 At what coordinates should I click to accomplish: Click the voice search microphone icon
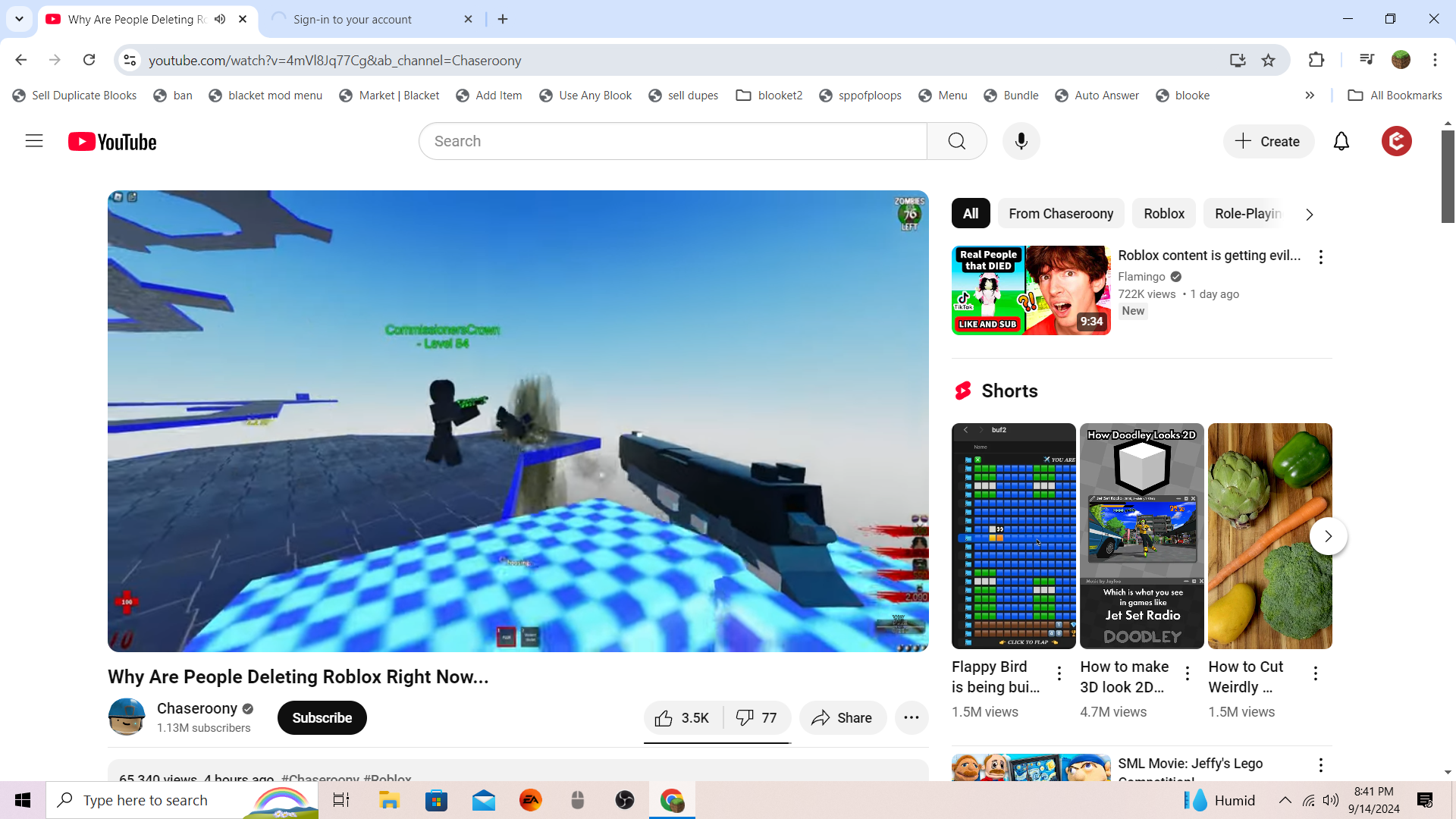[x=1021, y=141]
